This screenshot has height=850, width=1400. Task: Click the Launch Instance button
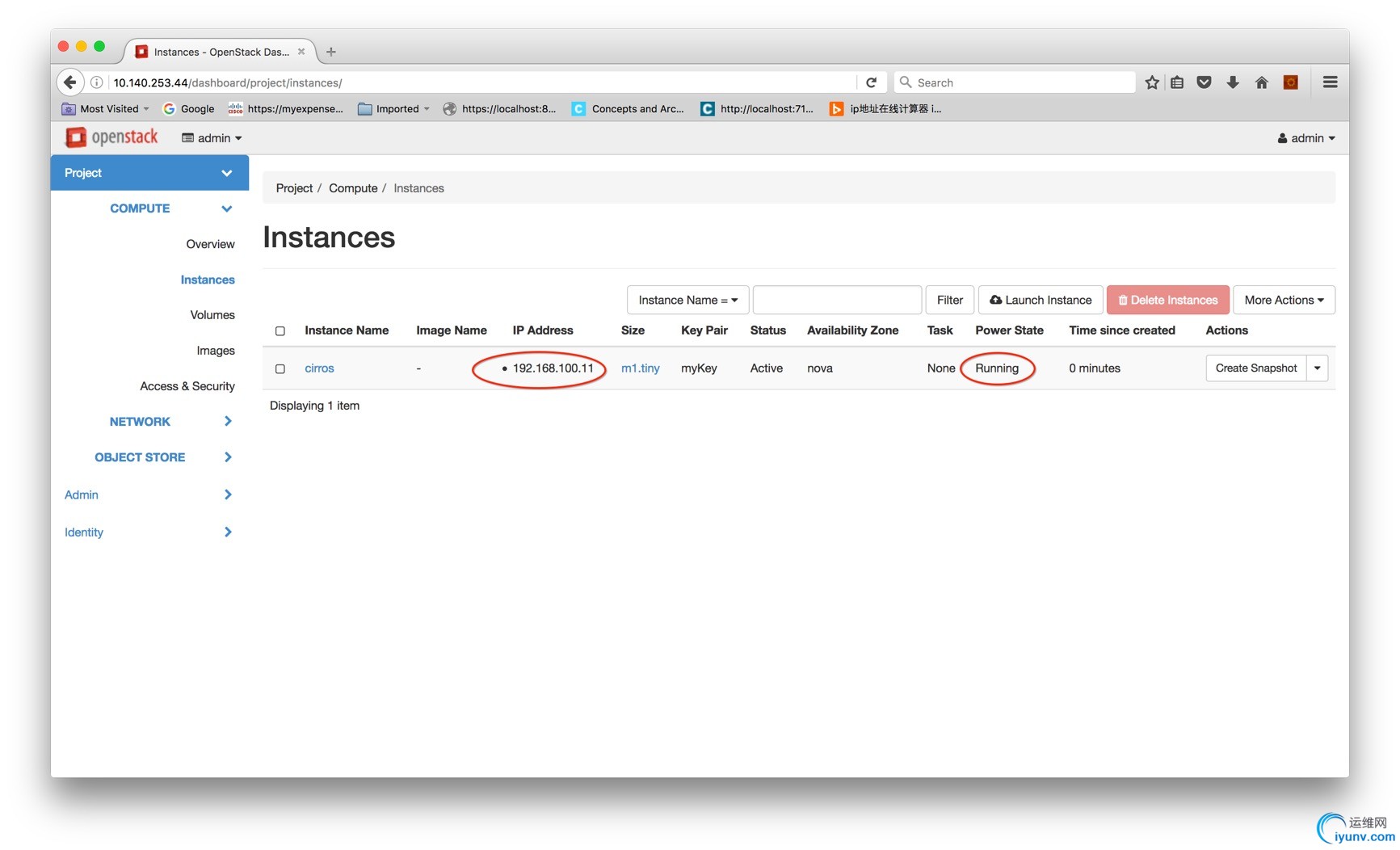1041,300
